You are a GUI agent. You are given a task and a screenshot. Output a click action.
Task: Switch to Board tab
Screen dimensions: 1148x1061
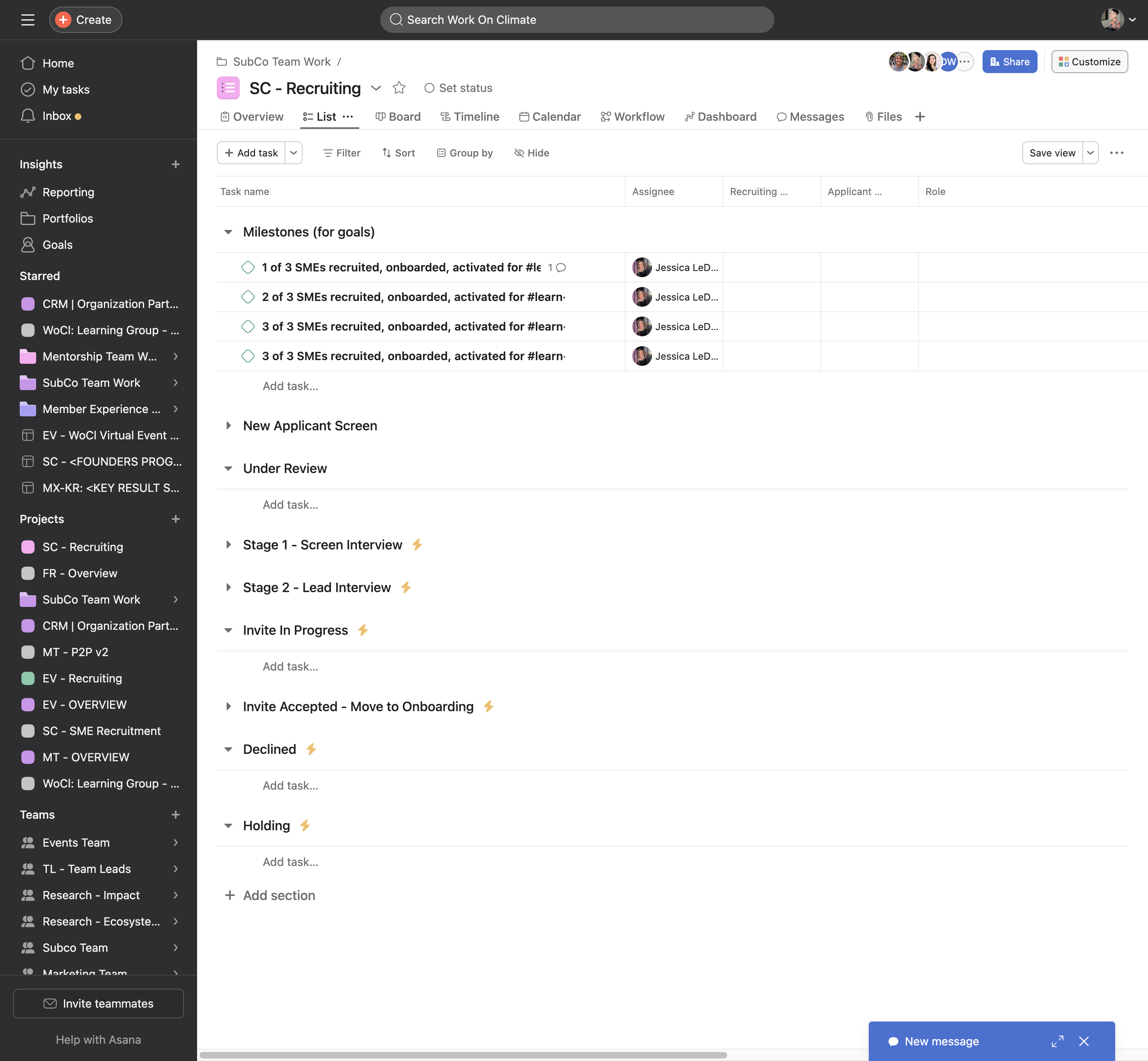pos(398,117)
